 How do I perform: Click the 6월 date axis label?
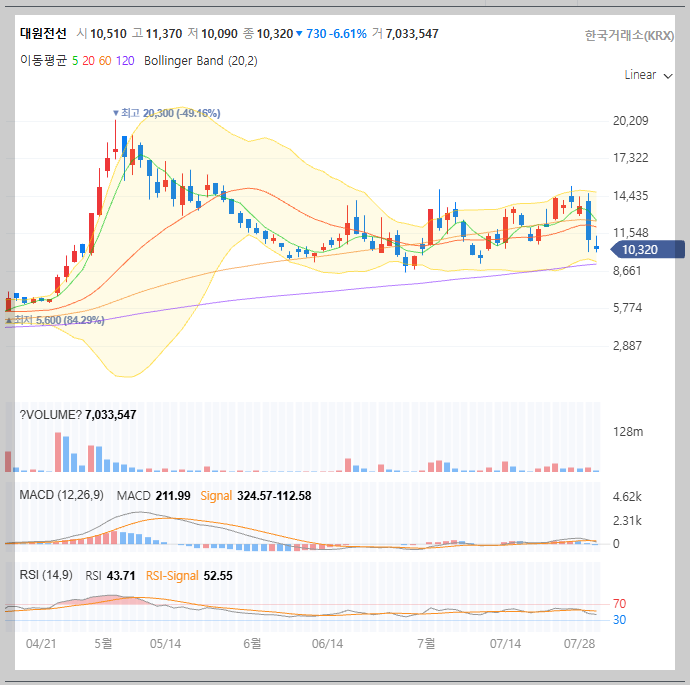[252, 644]
